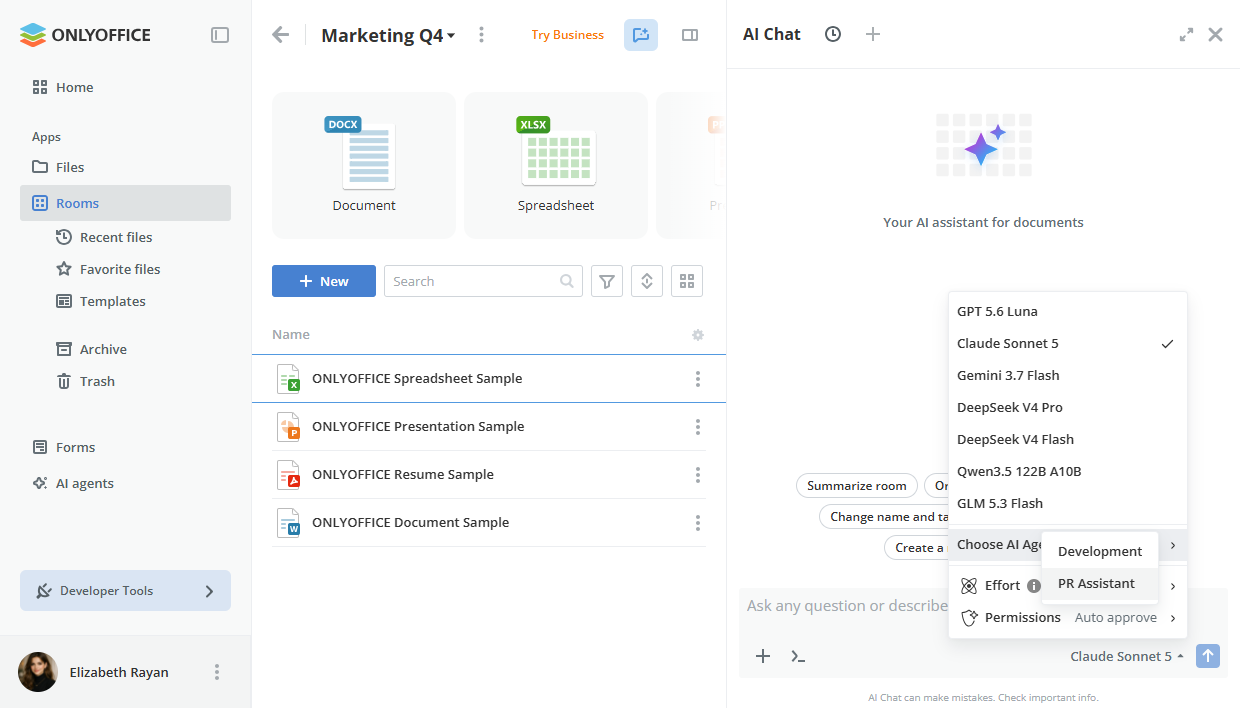Open table column settings gear
The width and height of the screenshot is (1240, 708).
[698, 335]
